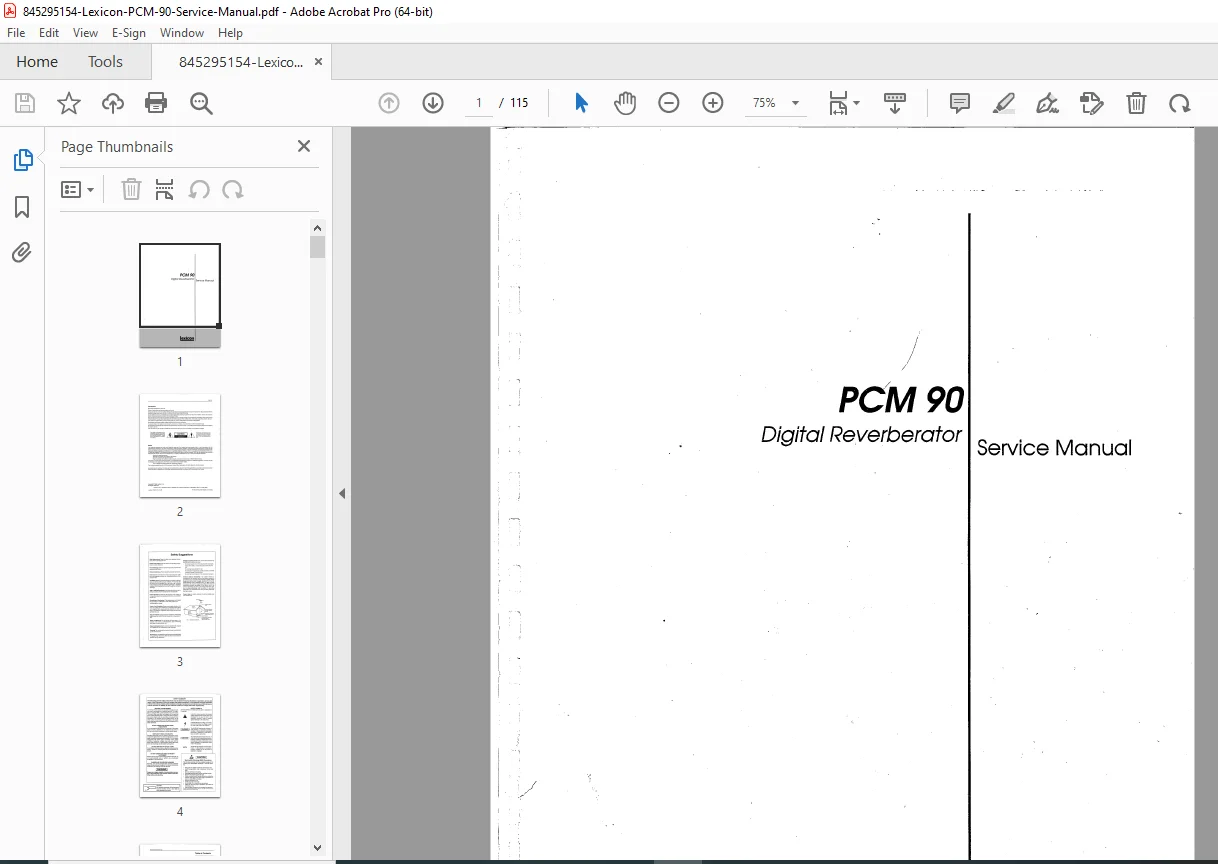Open Page Thumbnails sidebar icon
This screenshot has width=1218, height=864.
tap(22, 160)
